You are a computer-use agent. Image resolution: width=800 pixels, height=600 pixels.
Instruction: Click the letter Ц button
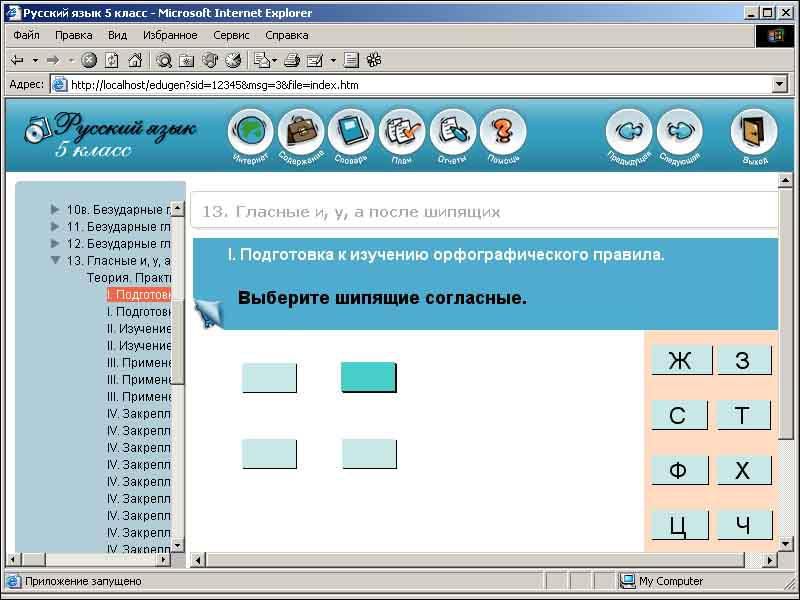coord(679,525)
